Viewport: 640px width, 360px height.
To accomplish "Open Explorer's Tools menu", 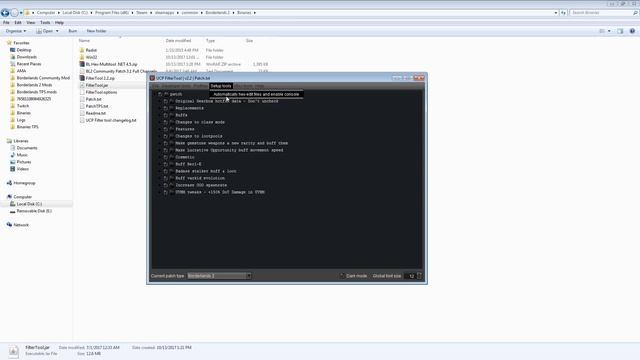I will click(45, 23).
